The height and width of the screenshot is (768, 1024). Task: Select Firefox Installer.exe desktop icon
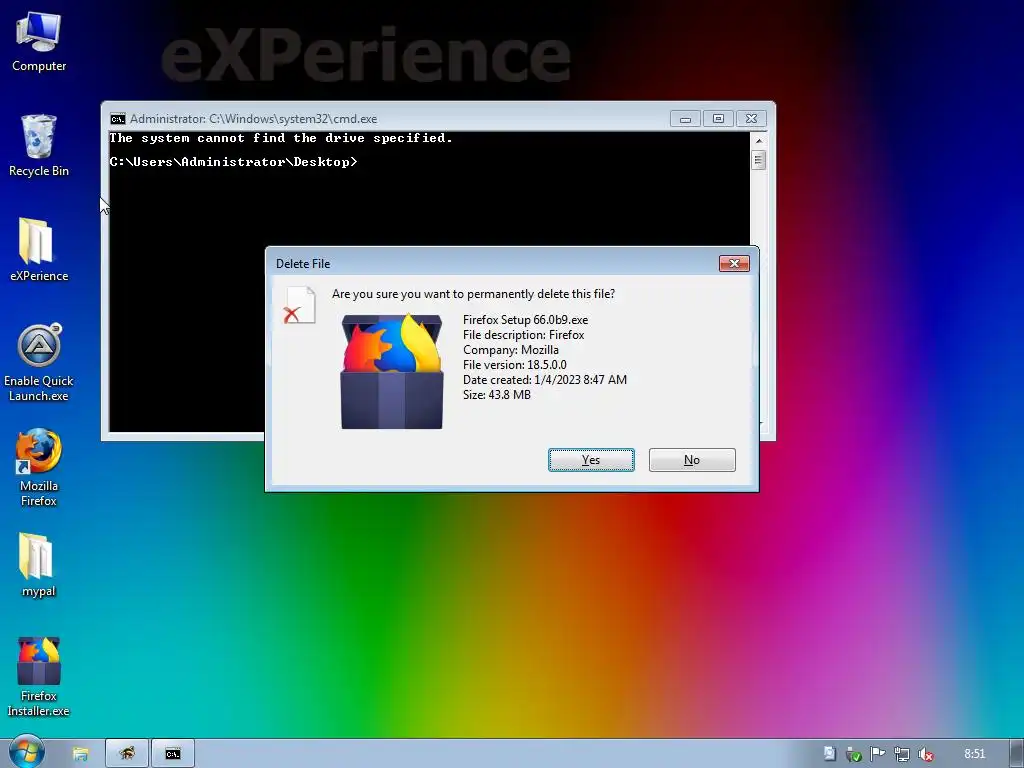[39, 678]
